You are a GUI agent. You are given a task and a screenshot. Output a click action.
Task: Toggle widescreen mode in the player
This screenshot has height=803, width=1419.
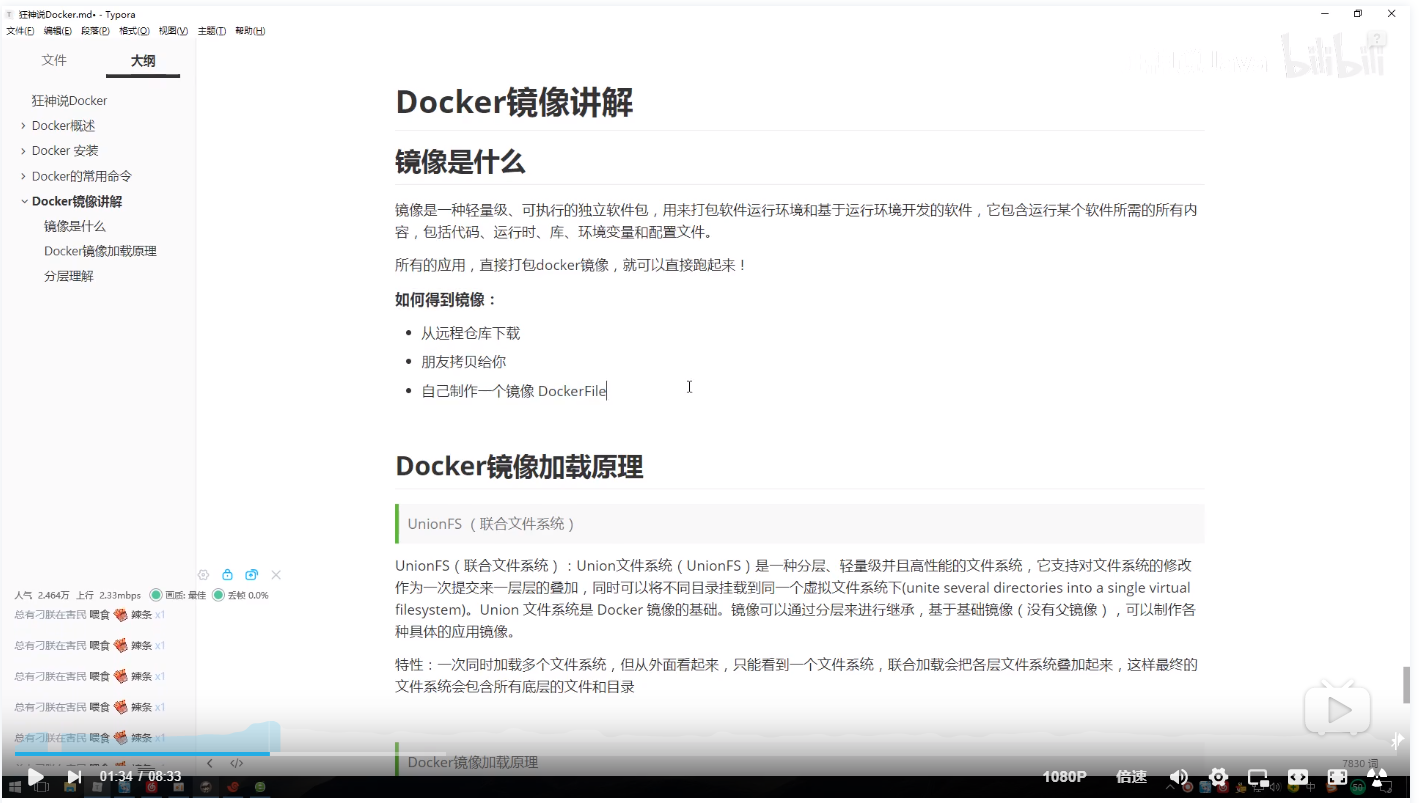[x=1297, y=777]
